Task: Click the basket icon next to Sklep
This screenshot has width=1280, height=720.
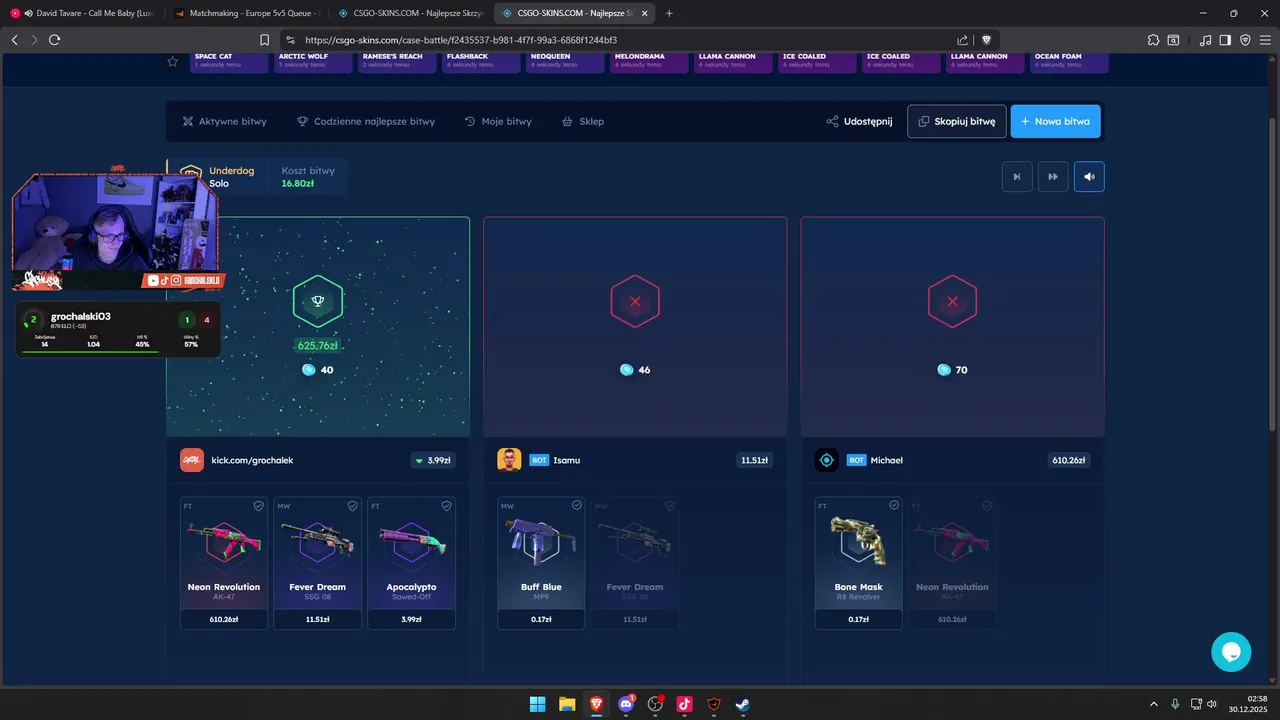Action: click(567, 121)
